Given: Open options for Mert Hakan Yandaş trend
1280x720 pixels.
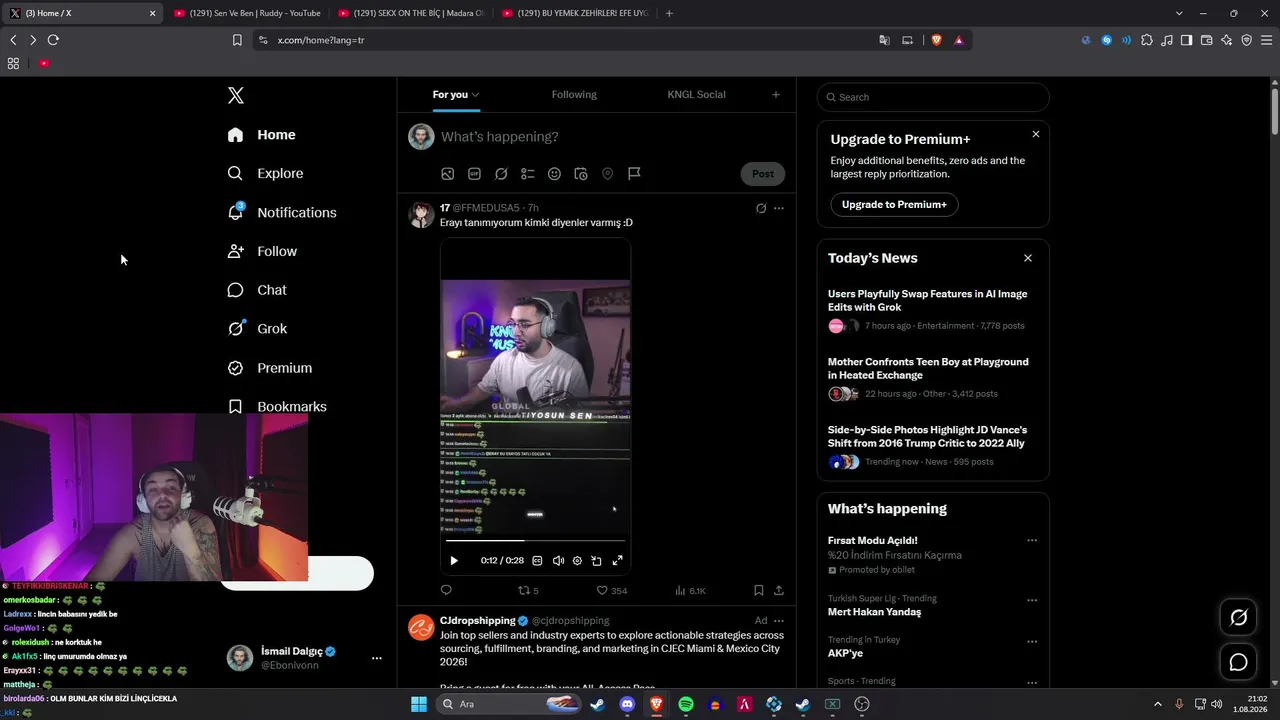Looking at the screenshot, I should click(x=1032, y=600).
